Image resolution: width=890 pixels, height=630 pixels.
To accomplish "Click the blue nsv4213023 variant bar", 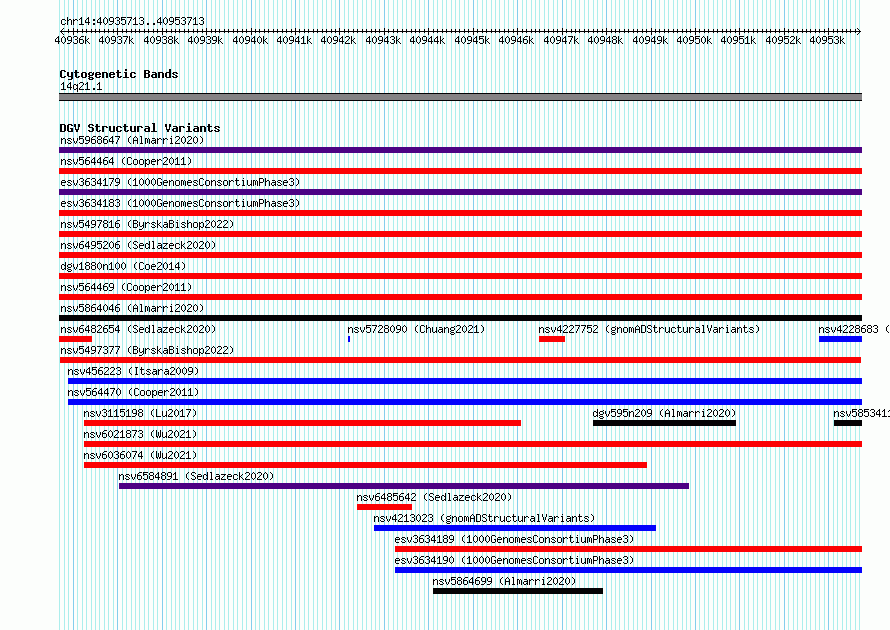I will pyautogui.click(x=515, y=528).
